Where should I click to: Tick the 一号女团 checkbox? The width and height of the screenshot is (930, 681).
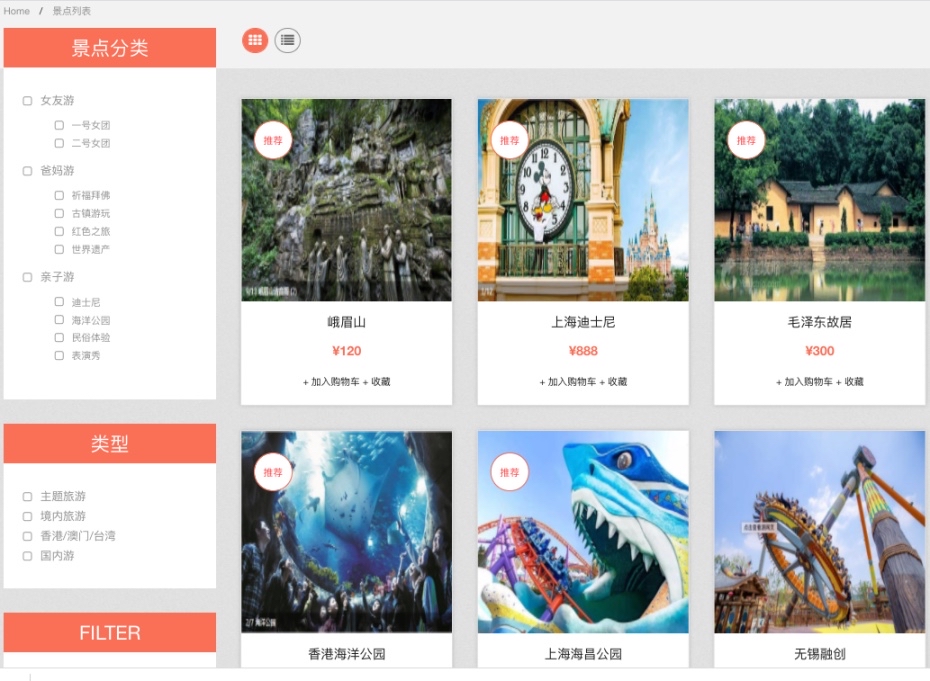tap(59, 125)
